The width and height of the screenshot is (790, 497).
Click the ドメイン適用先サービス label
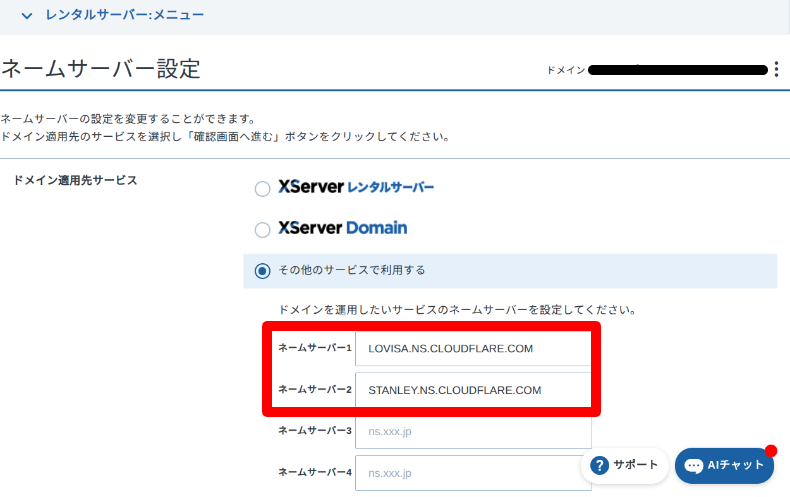[75, 180]
